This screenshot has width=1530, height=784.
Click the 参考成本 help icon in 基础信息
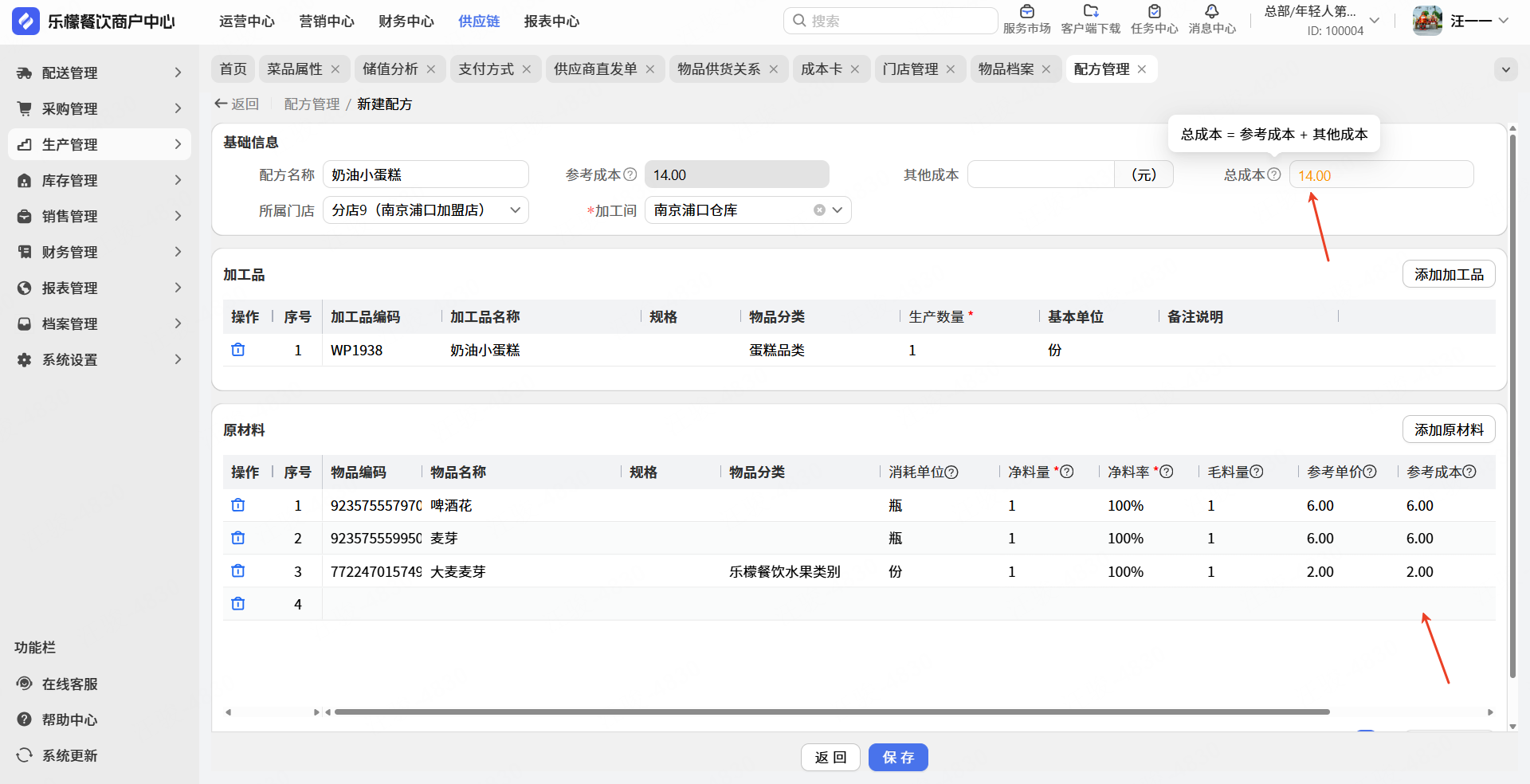[630, 174]
